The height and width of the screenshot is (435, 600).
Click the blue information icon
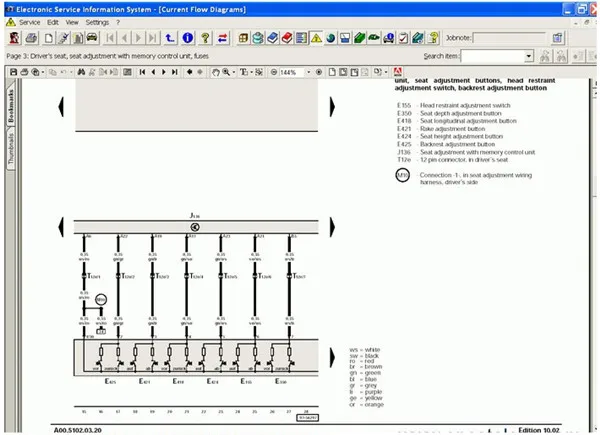[188, 38]
